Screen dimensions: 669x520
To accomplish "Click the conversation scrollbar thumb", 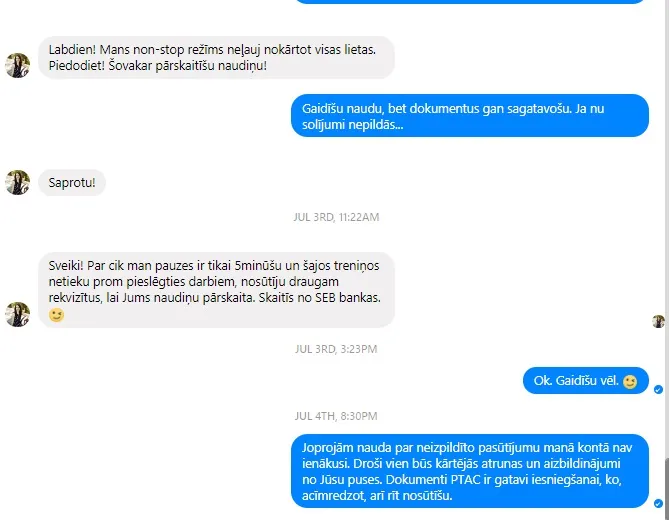I will 666,489.
